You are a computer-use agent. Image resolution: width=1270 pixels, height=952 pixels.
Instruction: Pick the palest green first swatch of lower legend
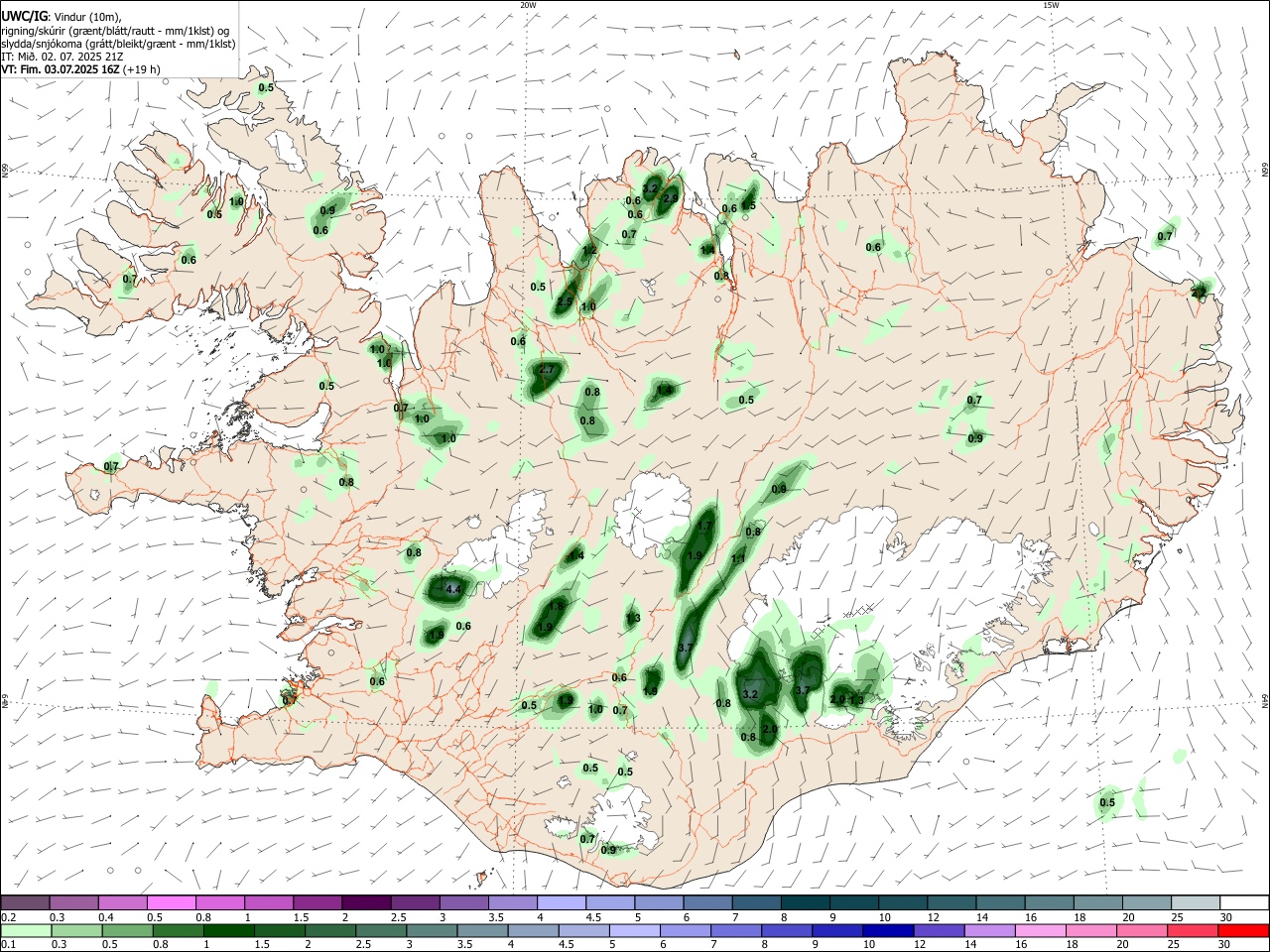point(26,931)
